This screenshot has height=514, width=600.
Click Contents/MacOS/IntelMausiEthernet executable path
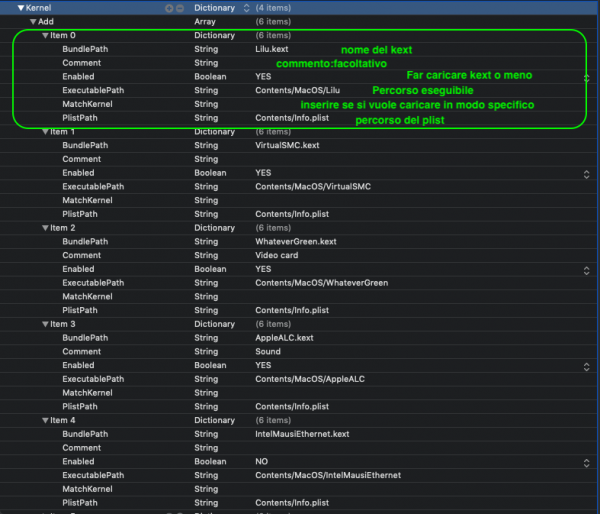328,475
